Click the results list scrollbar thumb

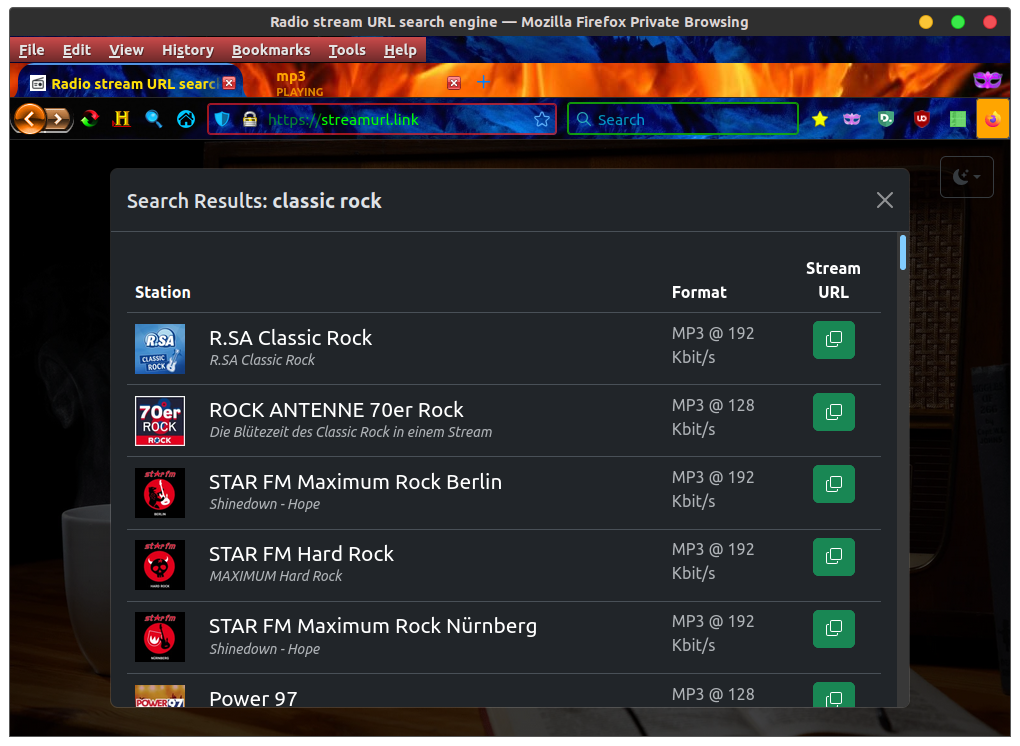point(902,252)
